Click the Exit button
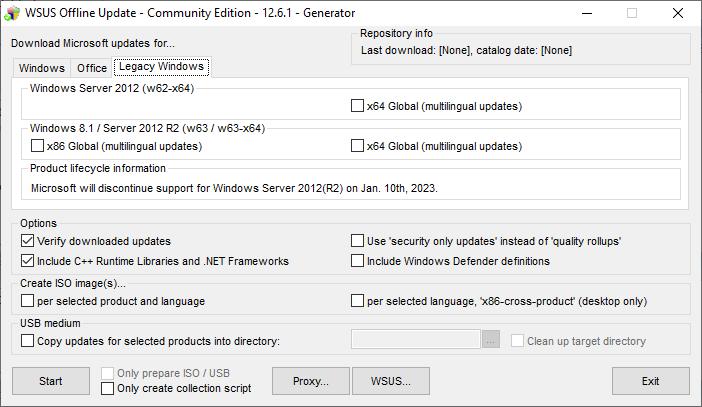Viewport: 702px width, 407px height. (x=651, y=381)
